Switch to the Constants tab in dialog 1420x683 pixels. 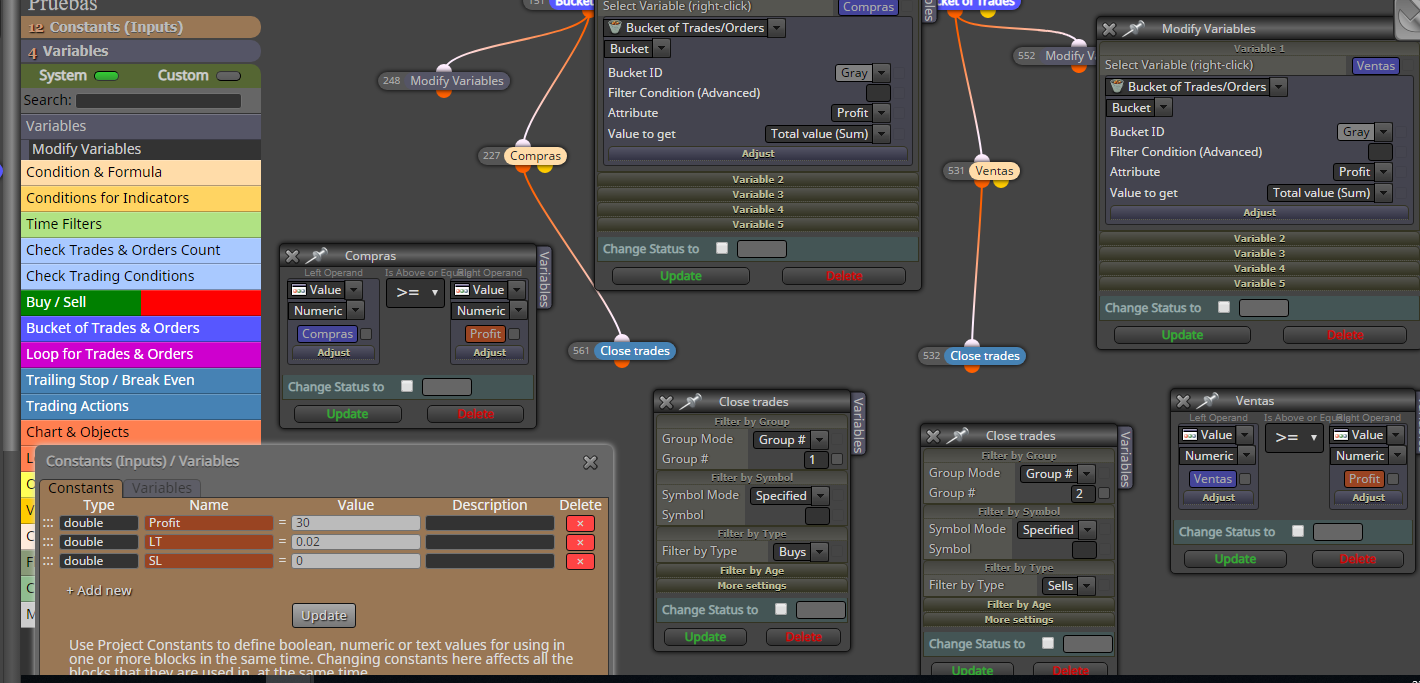click(81, 488)
